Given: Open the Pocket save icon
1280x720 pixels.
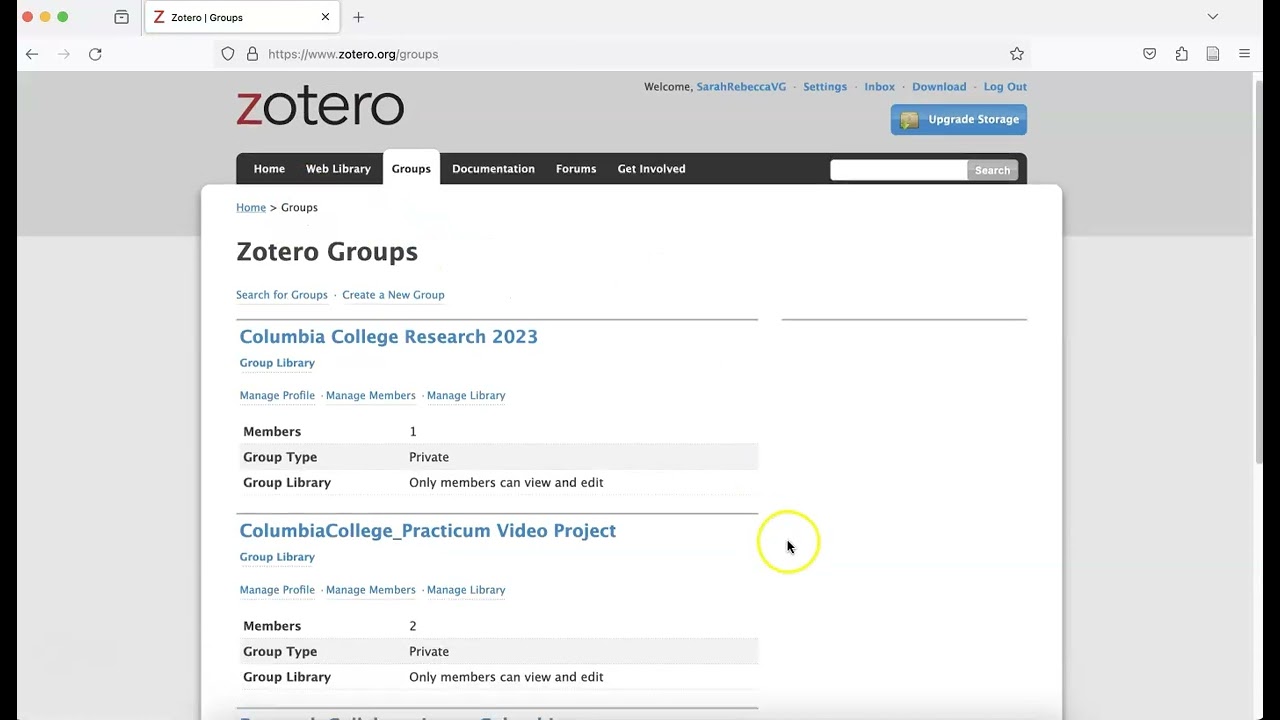Looking at the screenshot, I should point(1150,54).
